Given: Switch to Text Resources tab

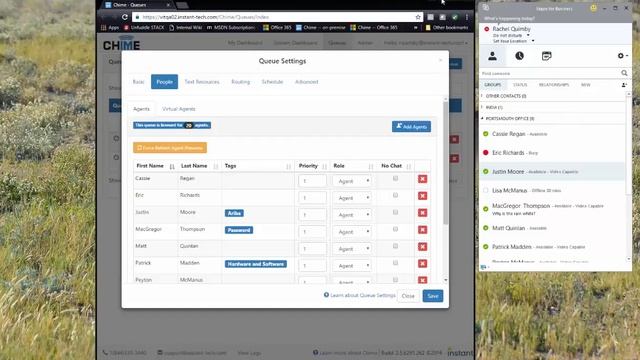Looking at the screenshot, I should [202, 82].
